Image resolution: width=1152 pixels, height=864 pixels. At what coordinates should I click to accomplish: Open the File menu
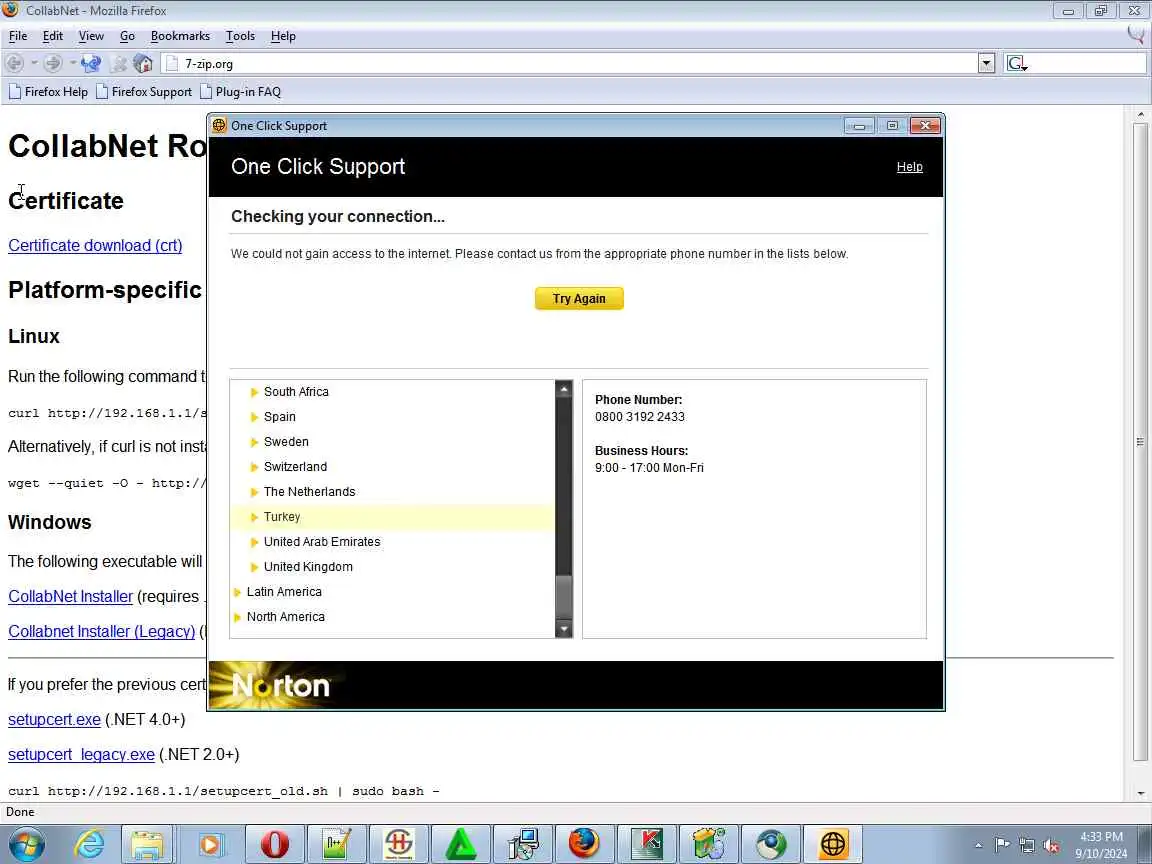click(18, 36)
